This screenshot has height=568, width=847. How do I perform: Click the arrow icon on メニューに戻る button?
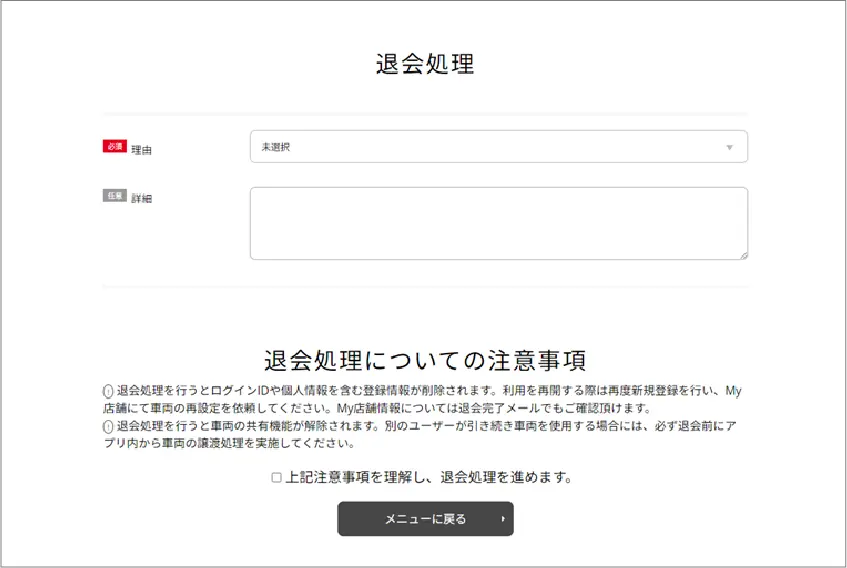click(x=502, y=519)
